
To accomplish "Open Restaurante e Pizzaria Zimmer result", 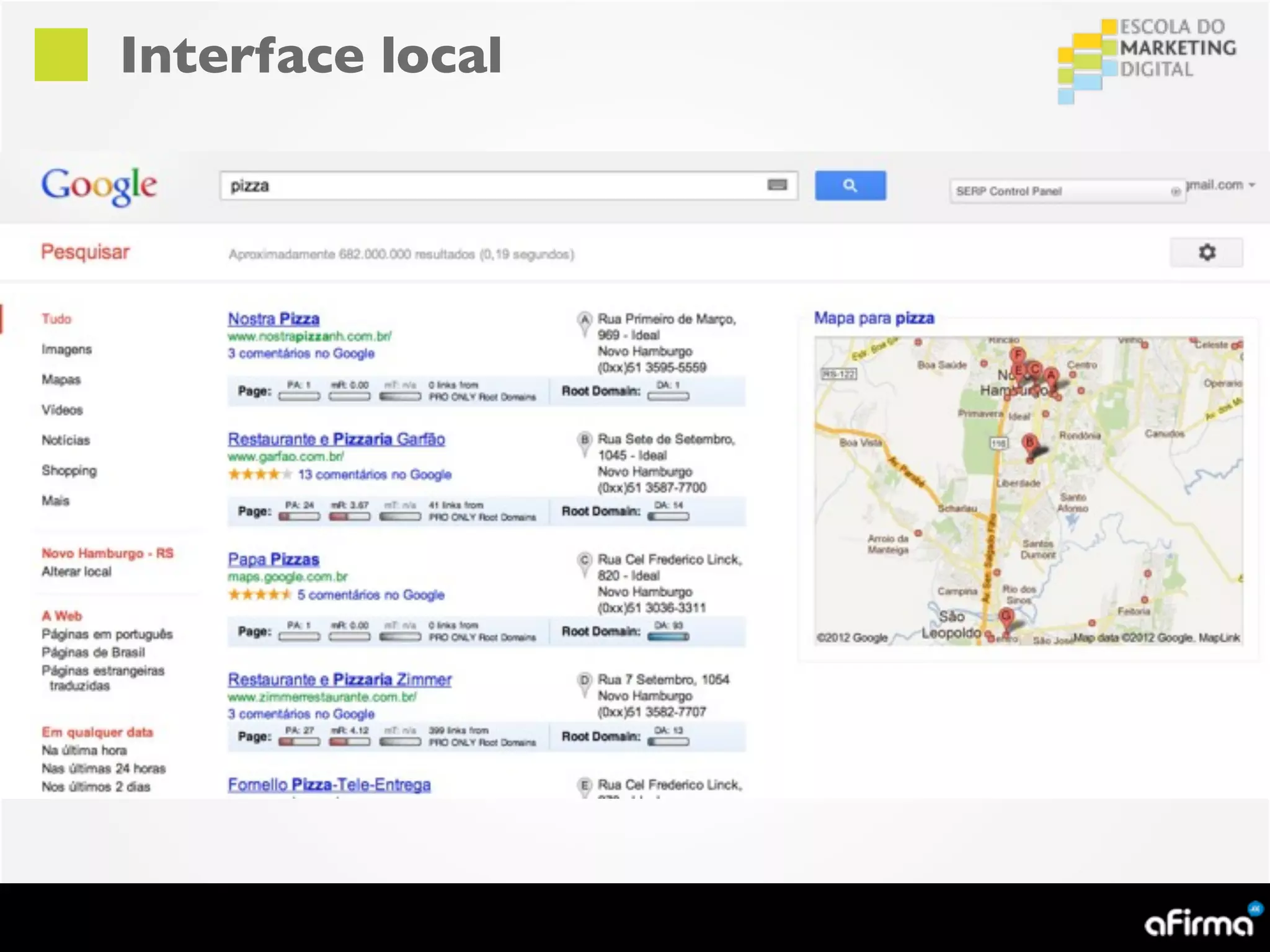I will [339, 679].
